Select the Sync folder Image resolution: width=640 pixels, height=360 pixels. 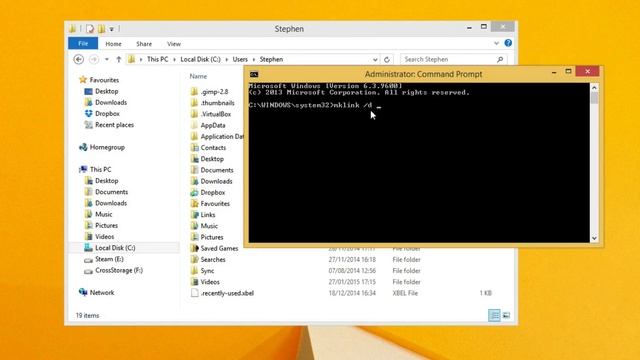[x=207, y=271]
